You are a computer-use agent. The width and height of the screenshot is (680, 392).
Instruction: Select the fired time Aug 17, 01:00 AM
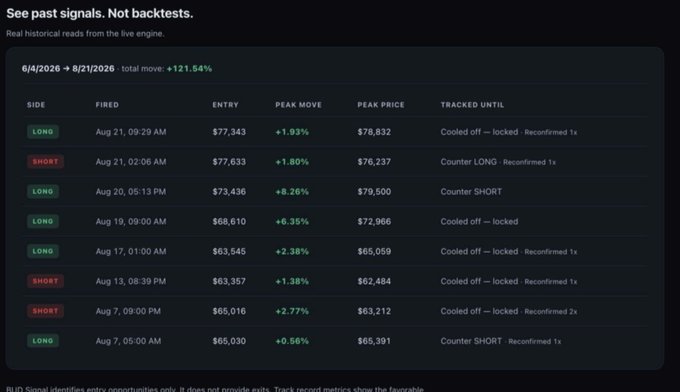(131, 252)
